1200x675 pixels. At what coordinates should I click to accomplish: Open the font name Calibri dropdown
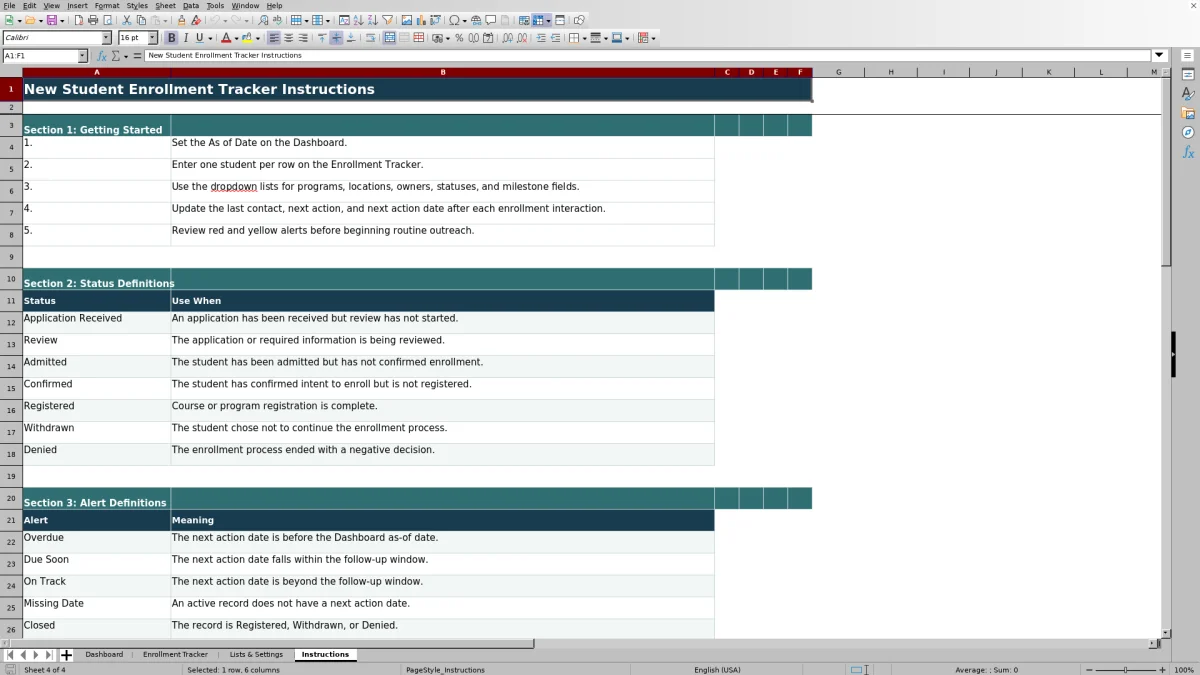106,38
